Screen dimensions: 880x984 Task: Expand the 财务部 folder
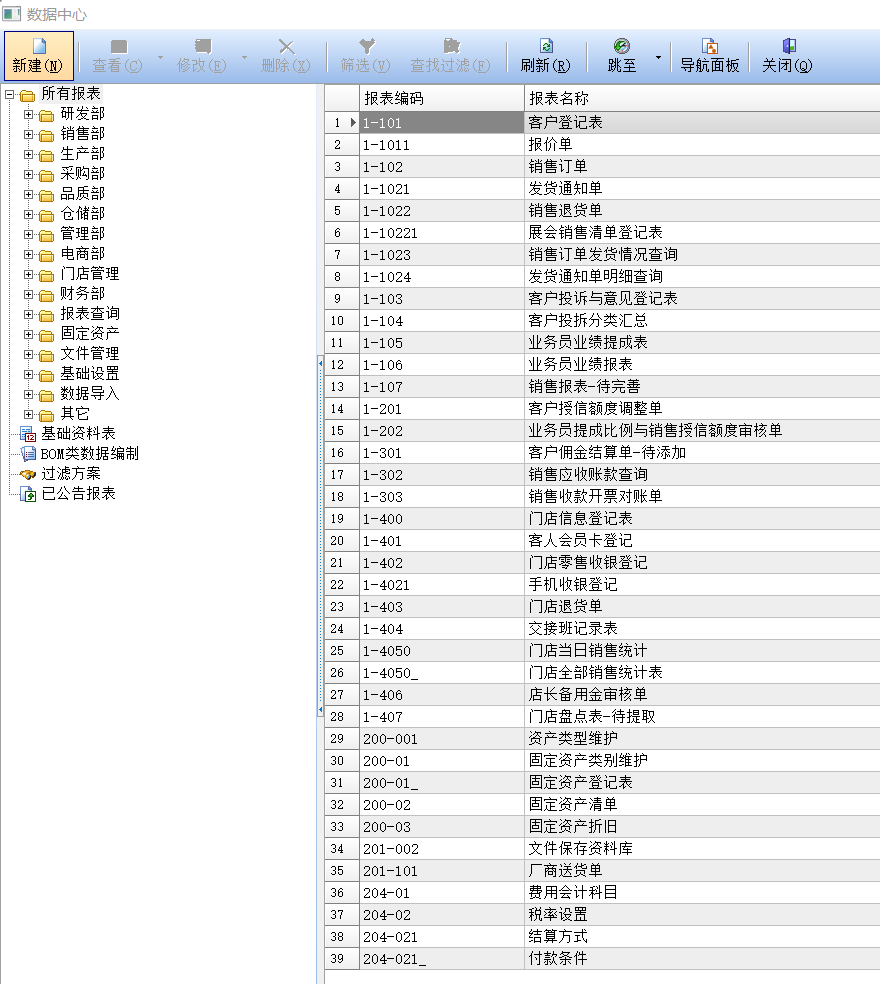(28, 294)
